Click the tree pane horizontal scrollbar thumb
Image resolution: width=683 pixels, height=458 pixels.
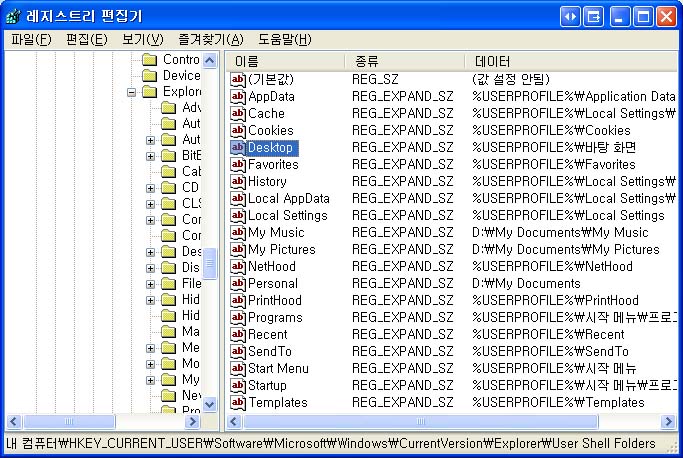point(69,421)
